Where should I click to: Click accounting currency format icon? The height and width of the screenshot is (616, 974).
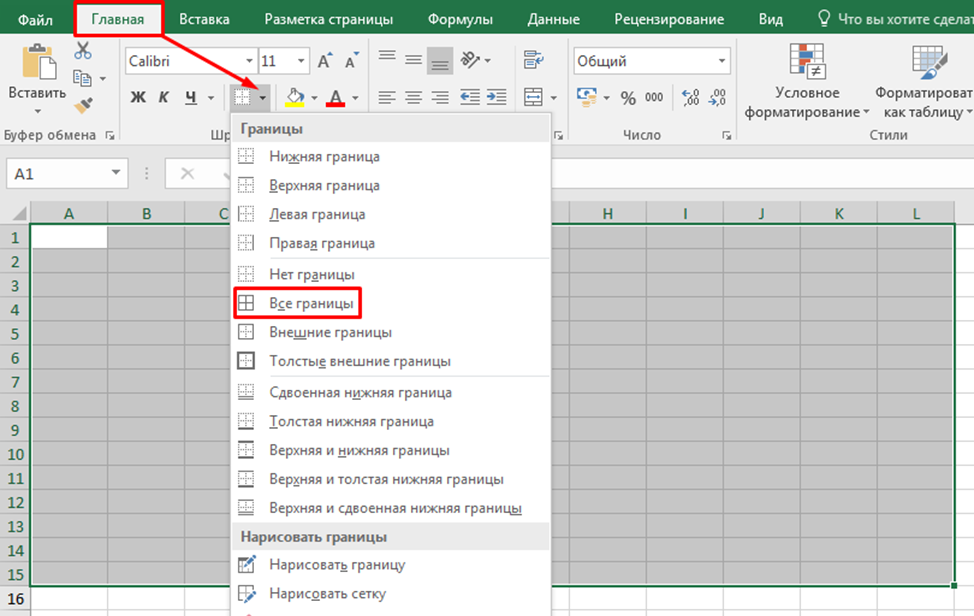tap(586, 97)
